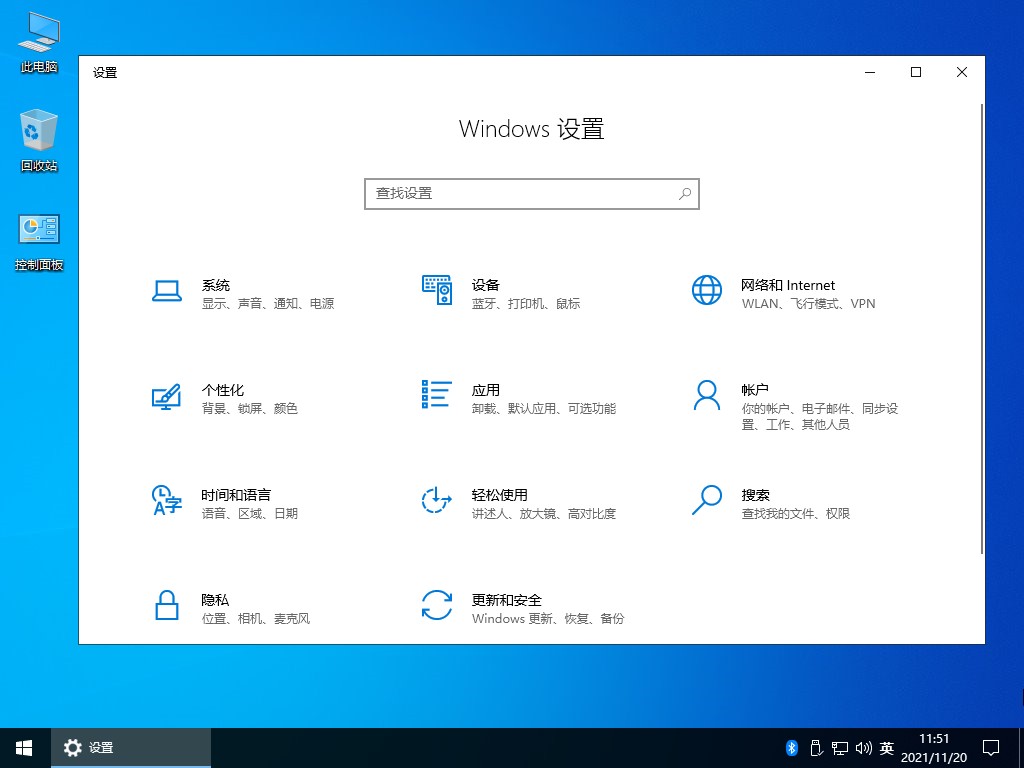Click the Settings window vertical scrollbar
Screen dimensions: 1024x768
(983, 330)
